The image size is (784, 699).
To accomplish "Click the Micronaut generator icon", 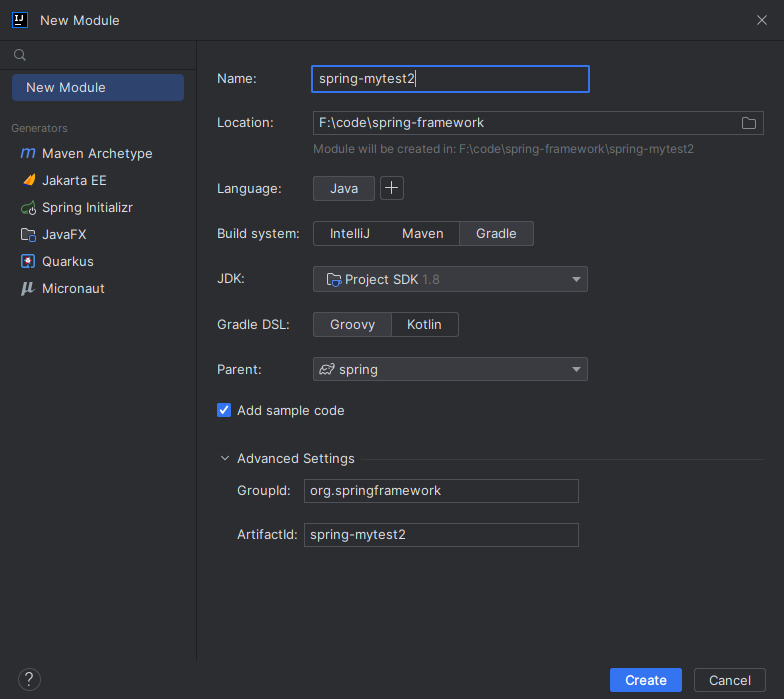I will click(28, 288).
